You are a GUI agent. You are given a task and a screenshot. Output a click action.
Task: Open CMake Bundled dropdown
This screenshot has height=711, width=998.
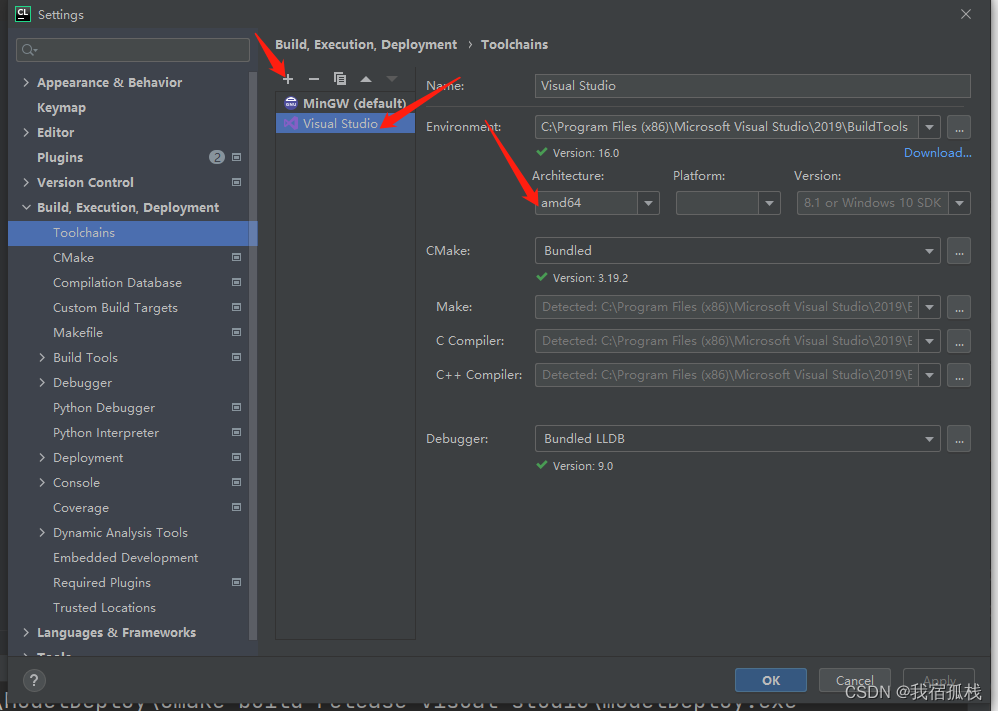point(929,251)
